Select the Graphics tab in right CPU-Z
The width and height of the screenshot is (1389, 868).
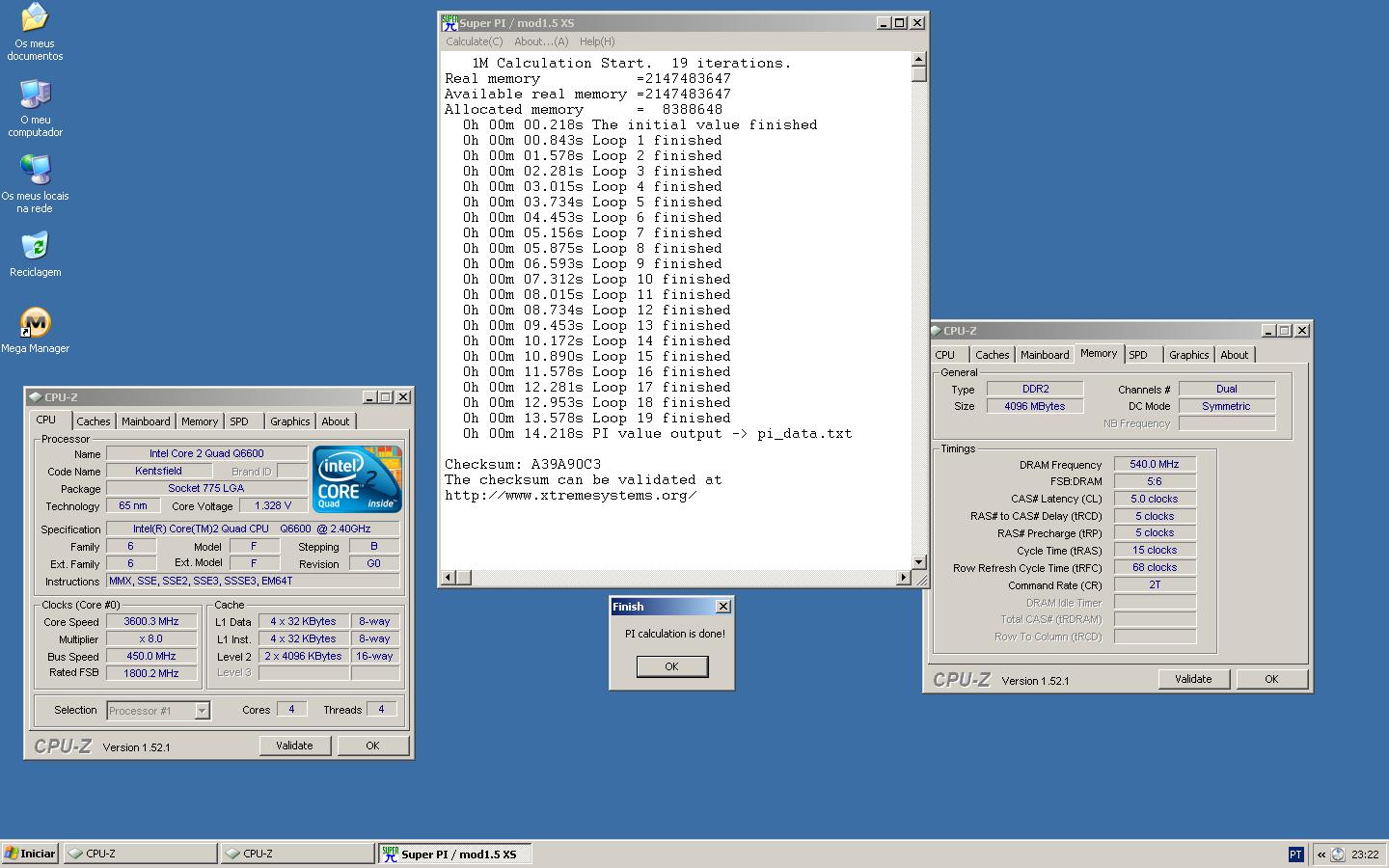click(1189, 355)
